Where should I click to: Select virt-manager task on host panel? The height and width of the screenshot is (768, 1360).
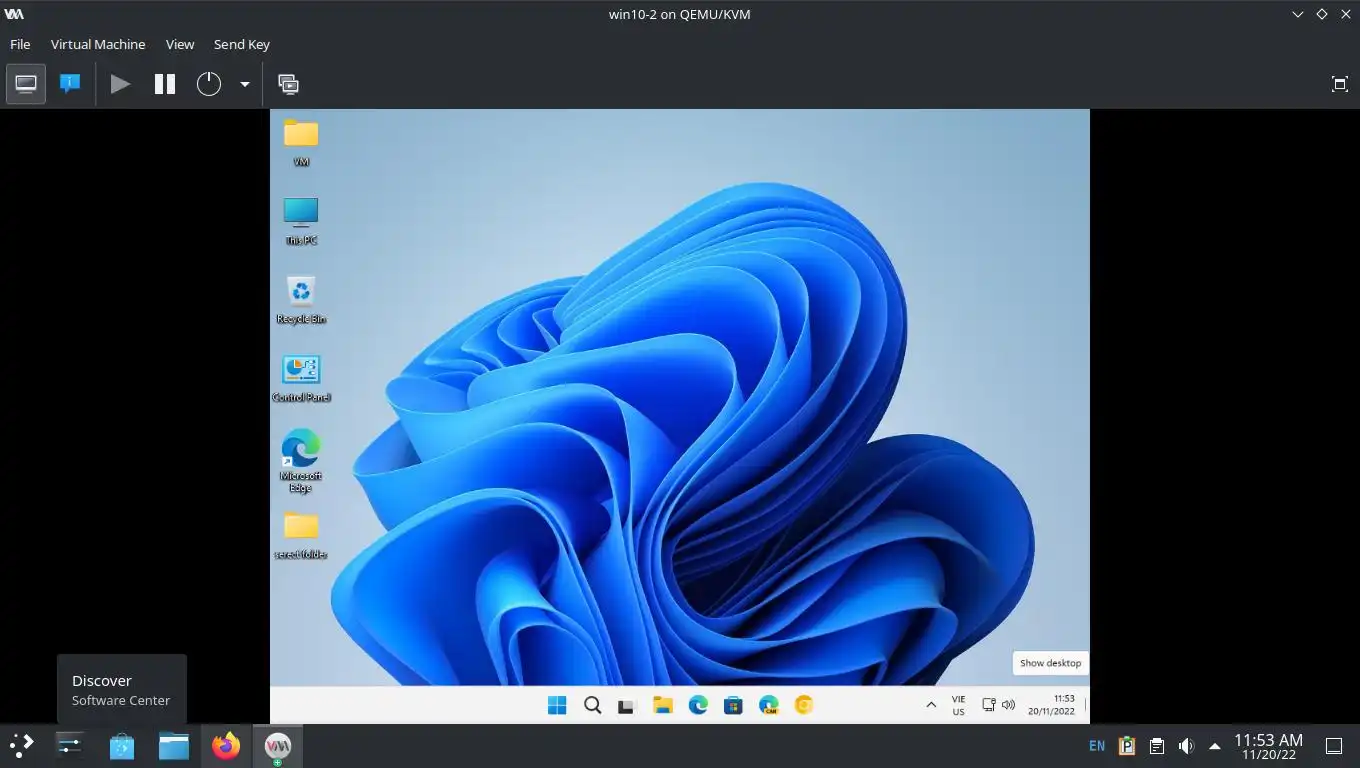[x=277, y=745]
